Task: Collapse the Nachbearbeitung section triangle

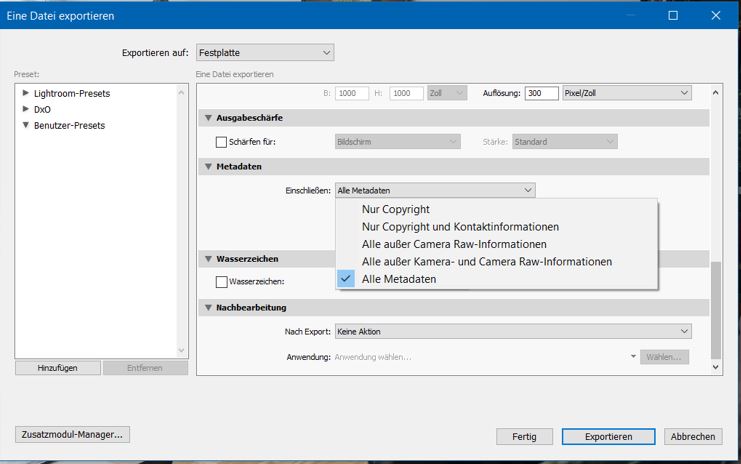Action: click(208, 307)
